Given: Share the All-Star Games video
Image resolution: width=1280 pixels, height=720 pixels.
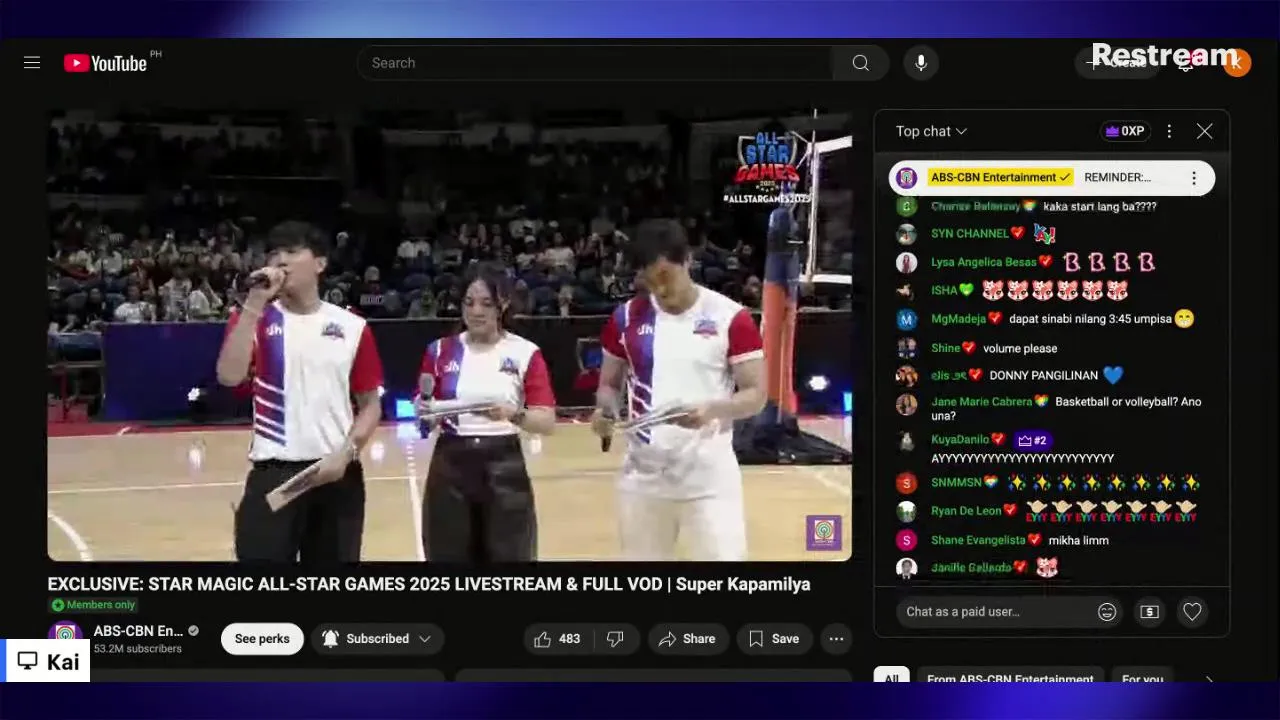Looking at the screenshot, I should 688,639.
